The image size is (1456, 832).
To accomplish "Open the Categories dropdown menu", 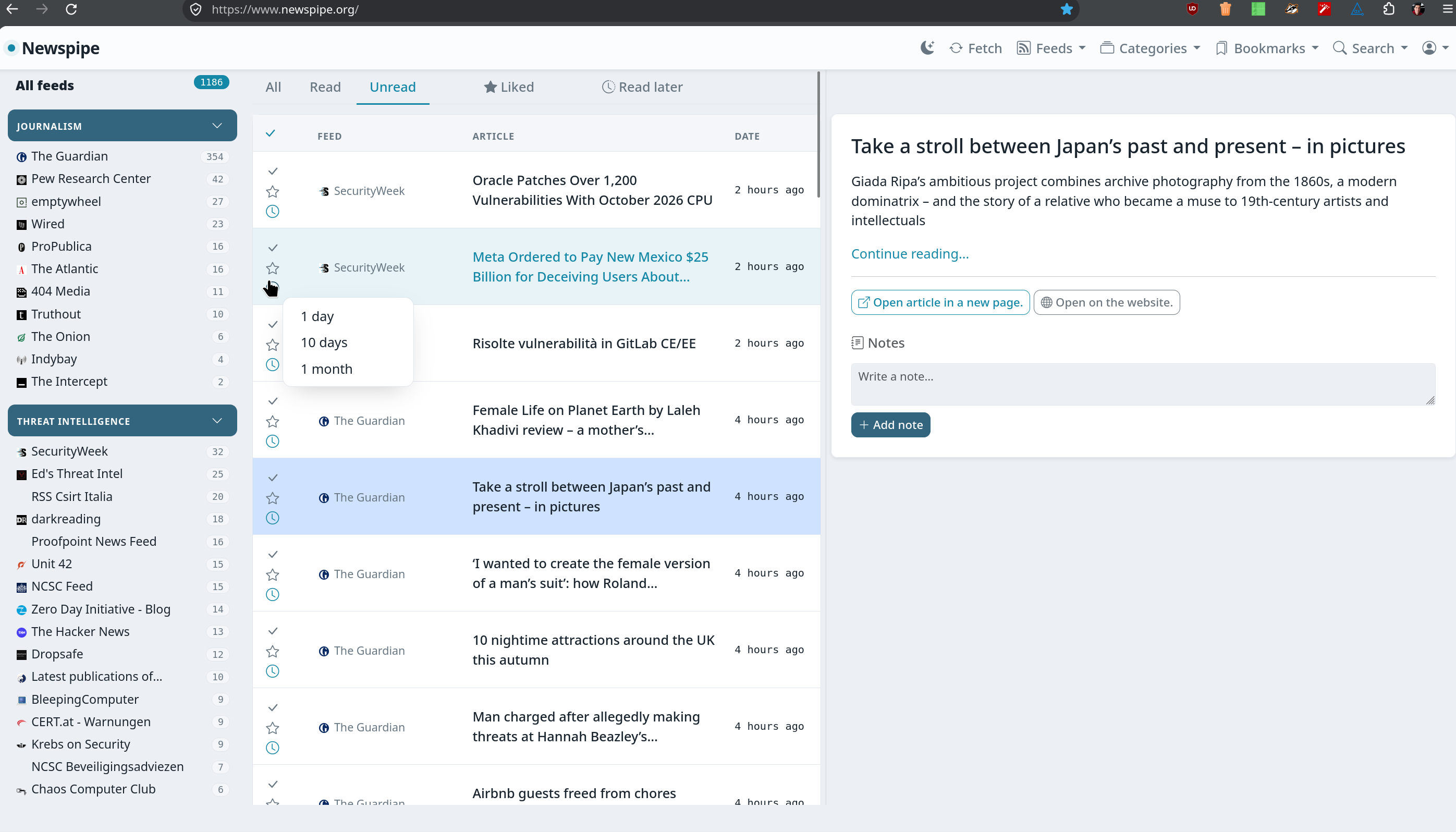I will pyautogui.click(x=1149, y=48).
